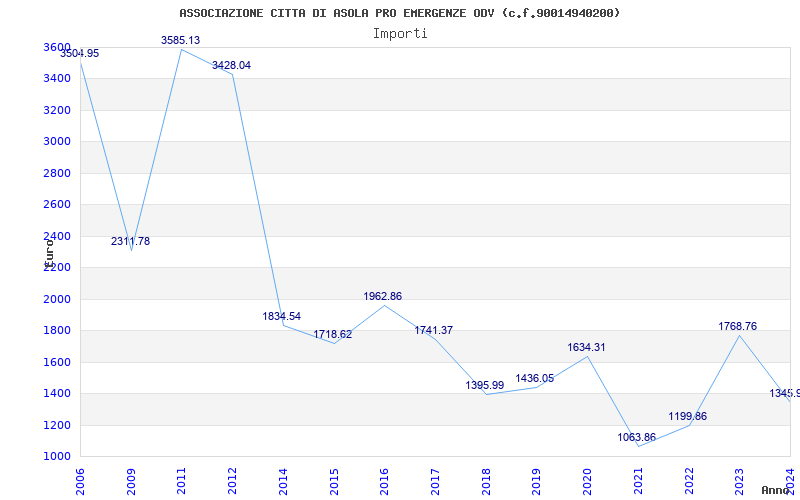This screenshot has width=800, height=500.
Task: Click the 1768.76 label for 2023
Action: (x=738, y=327)
